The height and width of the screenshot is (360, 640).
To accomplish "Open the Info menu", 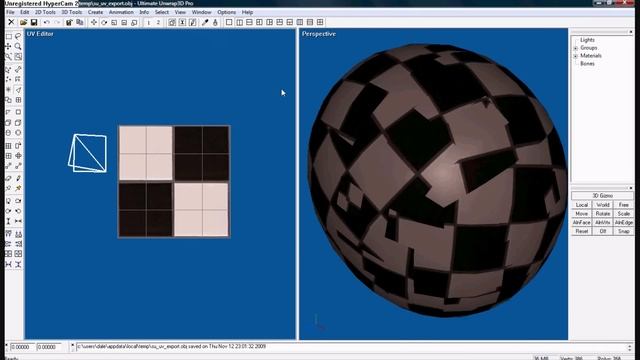I will 144,12.
